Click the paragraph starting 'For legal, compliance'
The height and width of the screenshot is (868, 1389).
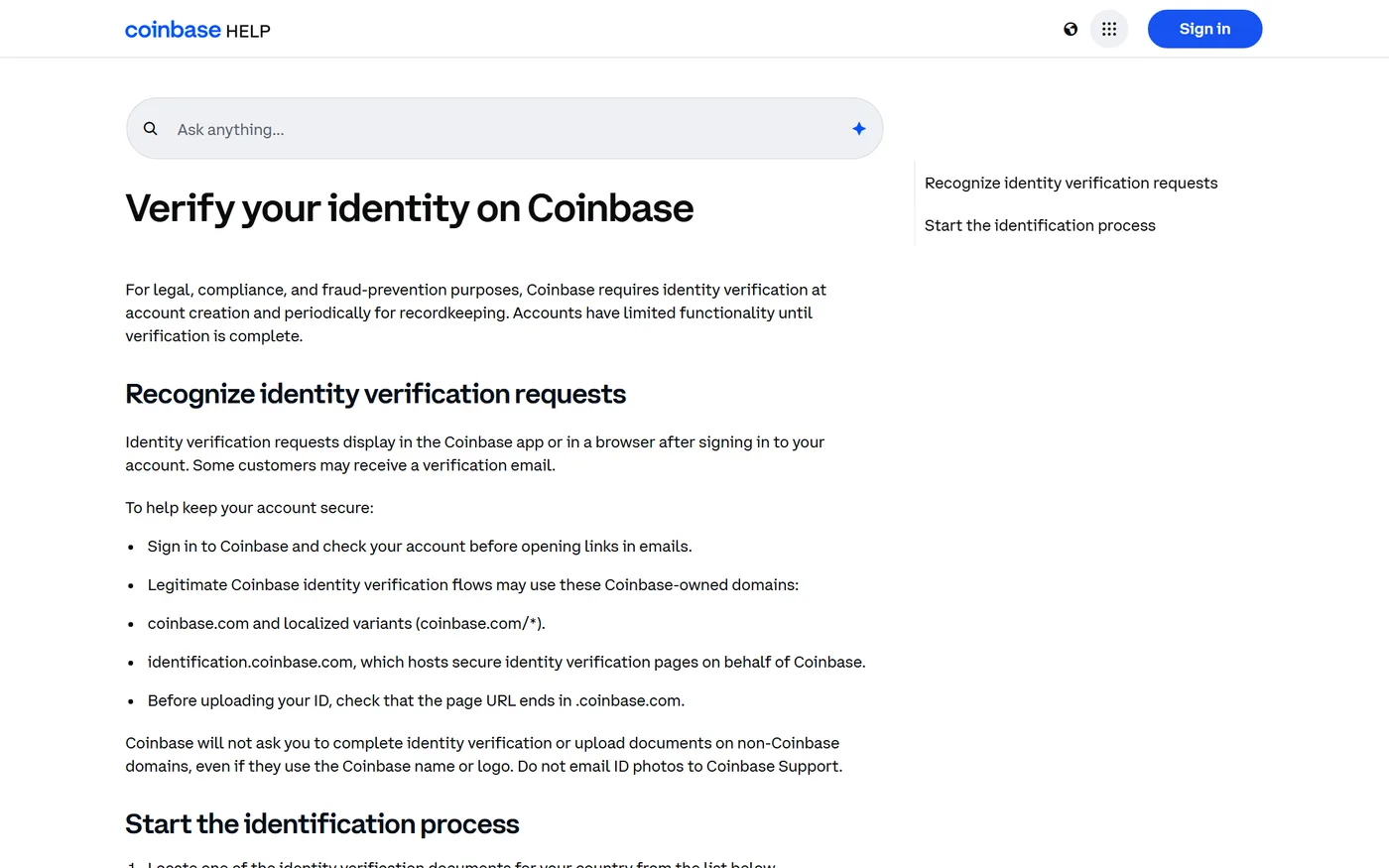(x=475, y=313)
